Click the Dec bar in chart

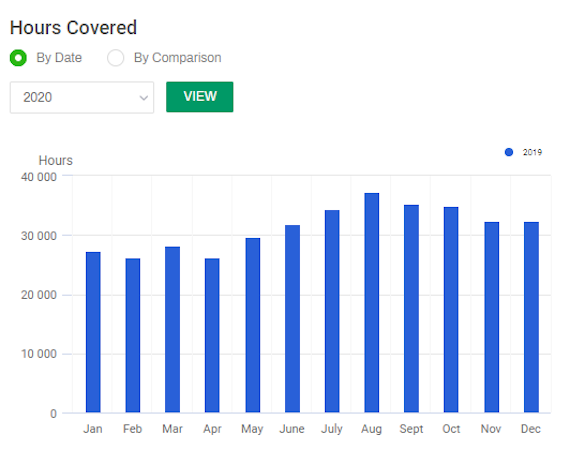(531, 317)
